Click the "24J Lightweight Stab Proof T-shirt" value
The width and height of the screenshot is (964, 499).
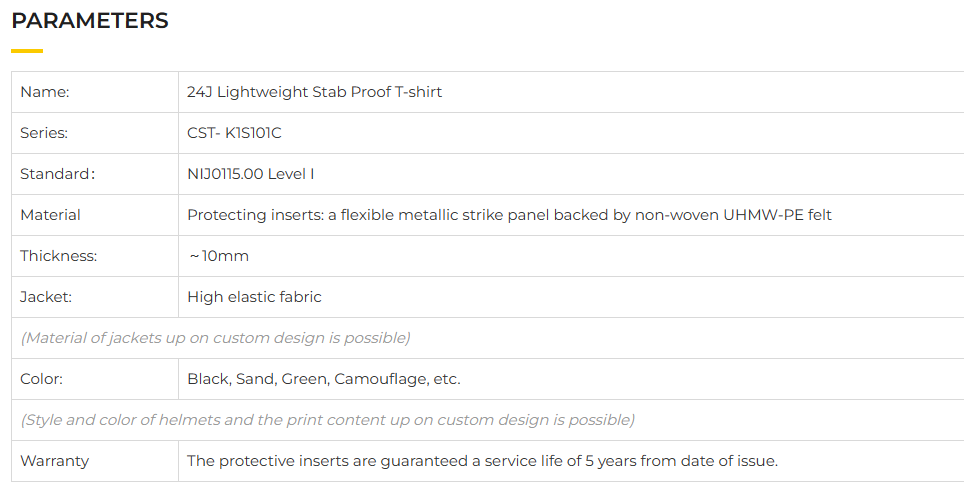click(x=314, y=92)
